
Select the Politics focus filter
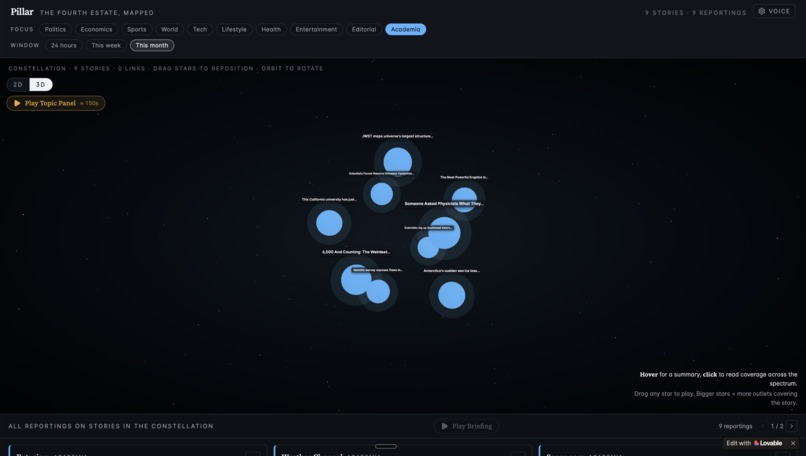coord(55,29)
